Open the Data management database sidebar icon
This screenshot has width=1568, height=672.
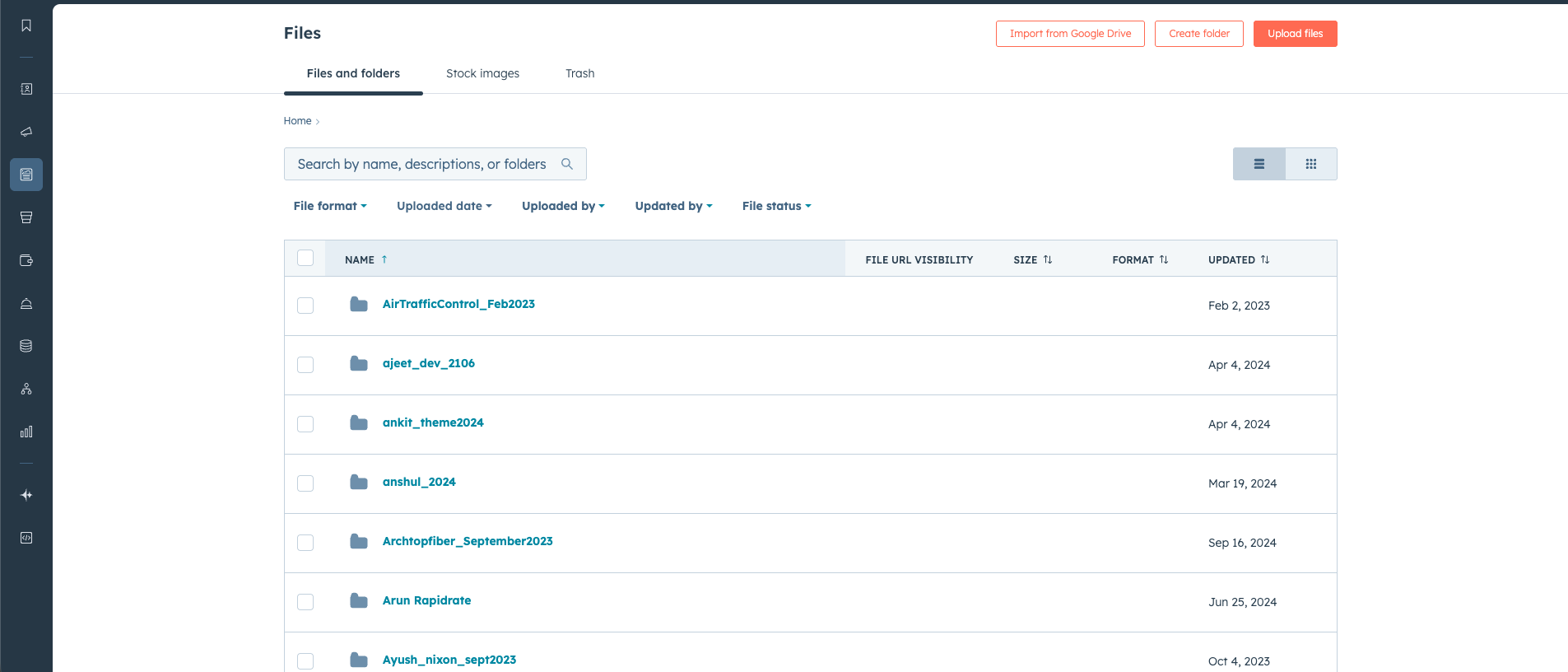point(26,346)
